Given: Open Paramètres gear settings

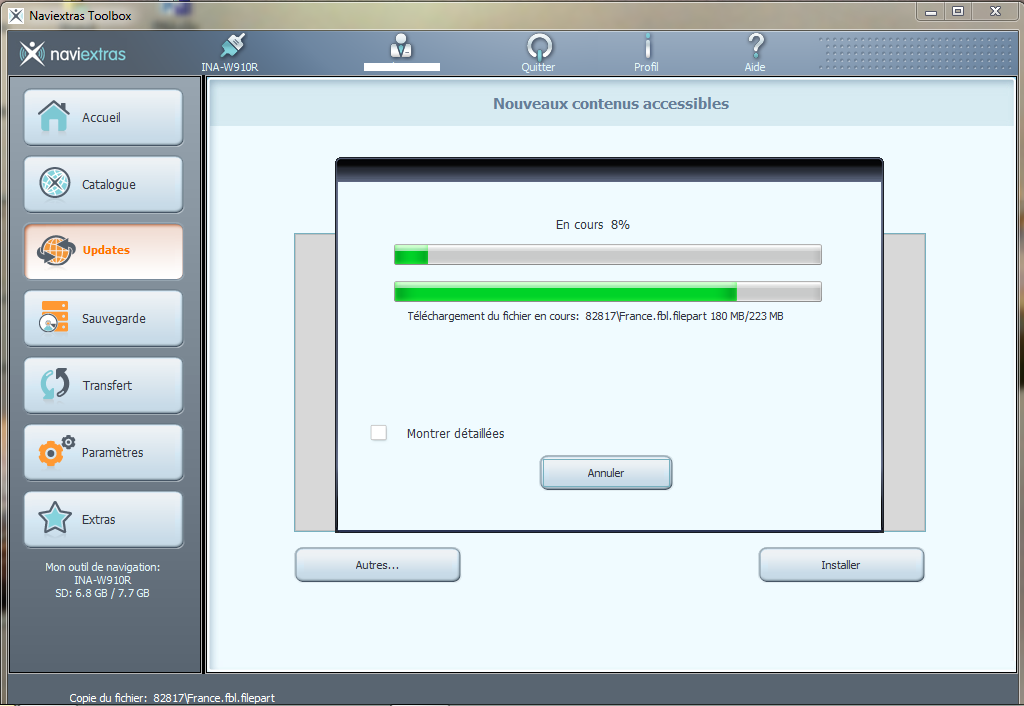Looking at the screenshot, I should click(x=103, y=453).
